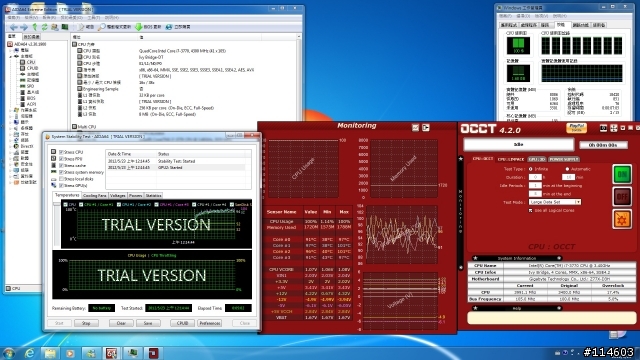Click AIDA64 details pane vertical scrollbar
The height and width of the screenshot is (360, 640).
(x=299, y=78)
